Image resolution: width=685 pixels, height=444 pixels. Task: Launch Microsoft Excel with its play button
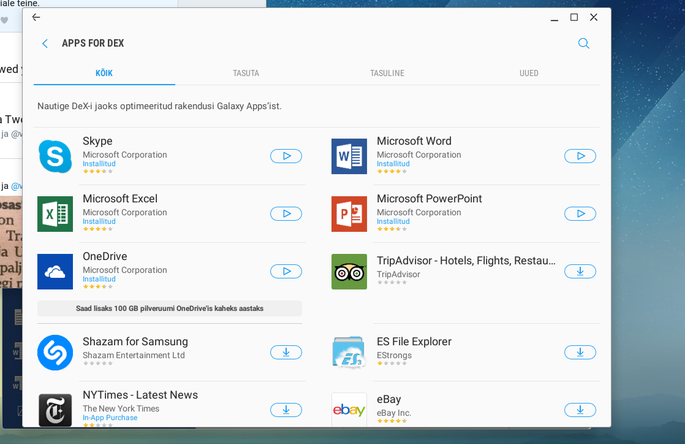coord(286,214)
